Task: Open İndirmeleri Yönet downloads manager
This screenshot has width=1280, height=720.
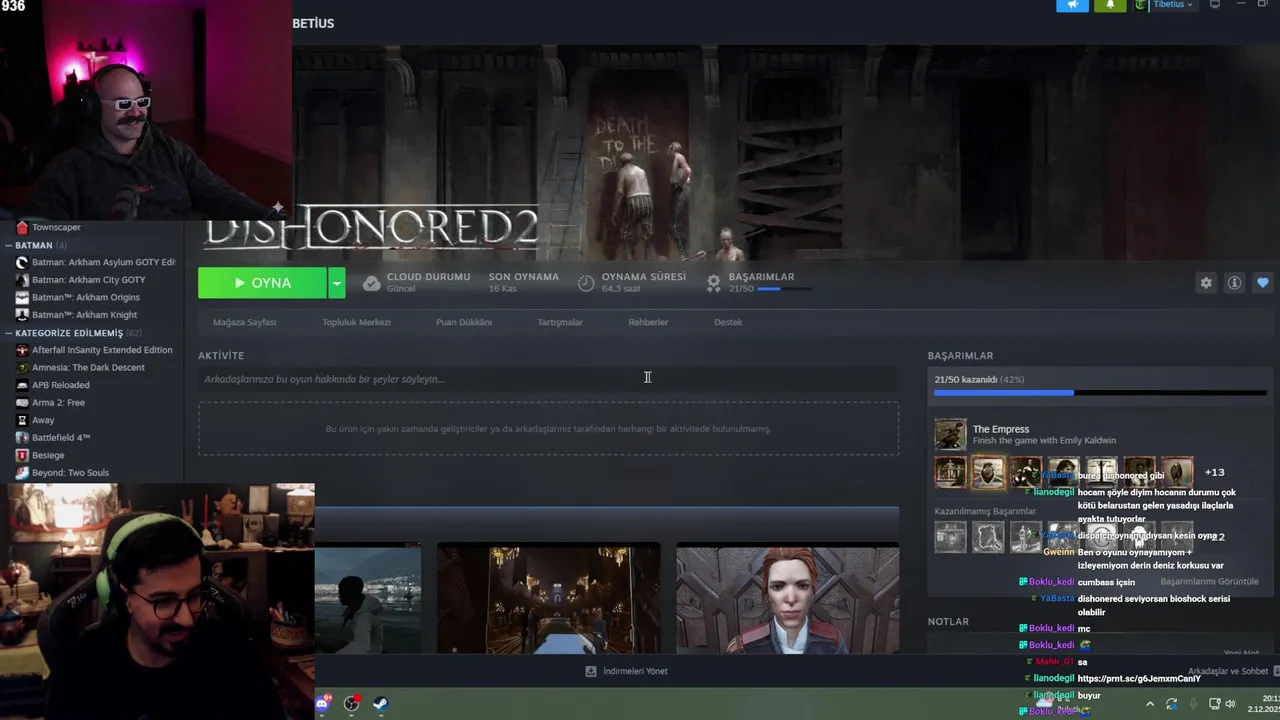Action: [626, 671]
